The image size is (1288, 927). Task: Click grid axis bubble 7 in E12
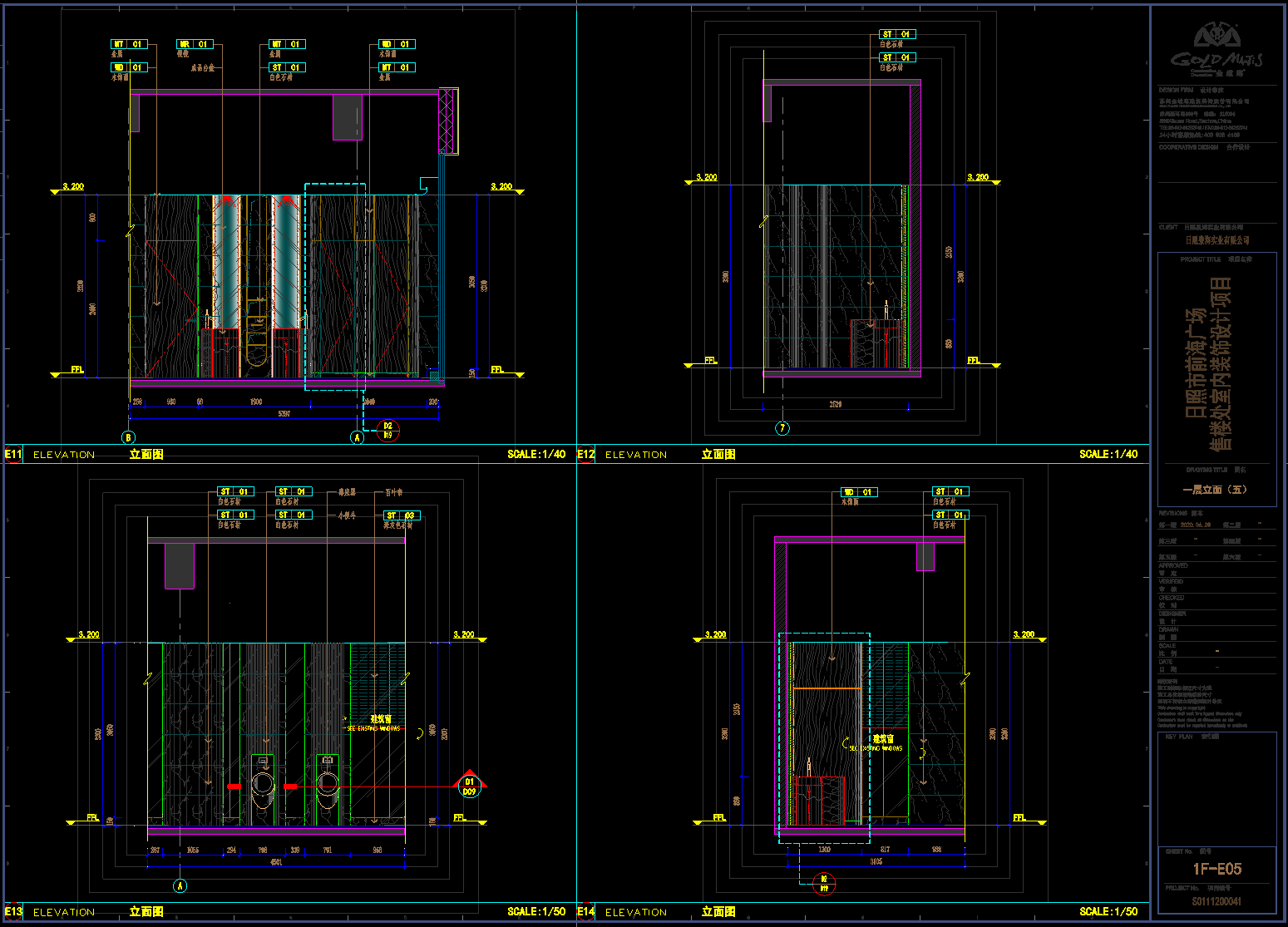782,428
